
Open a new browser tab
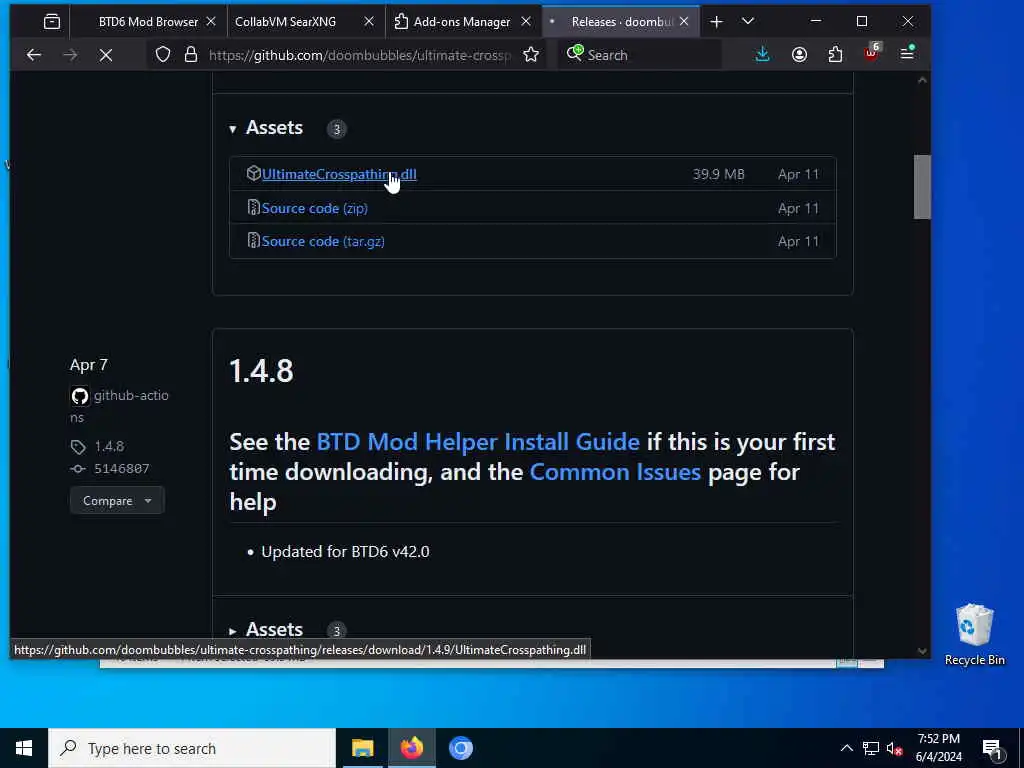(x=716, y=22)
